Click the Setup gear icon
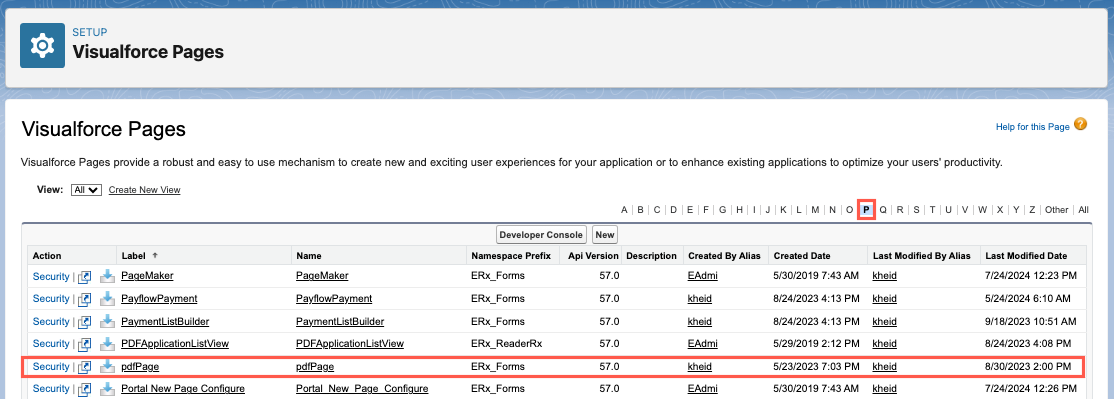Screen dimensions: 1114x399 click(43, 45)
